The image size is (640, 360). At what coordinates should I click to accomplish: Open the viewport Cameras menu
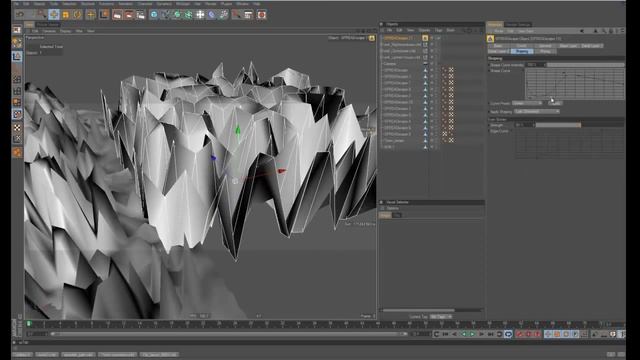[49, 31]
